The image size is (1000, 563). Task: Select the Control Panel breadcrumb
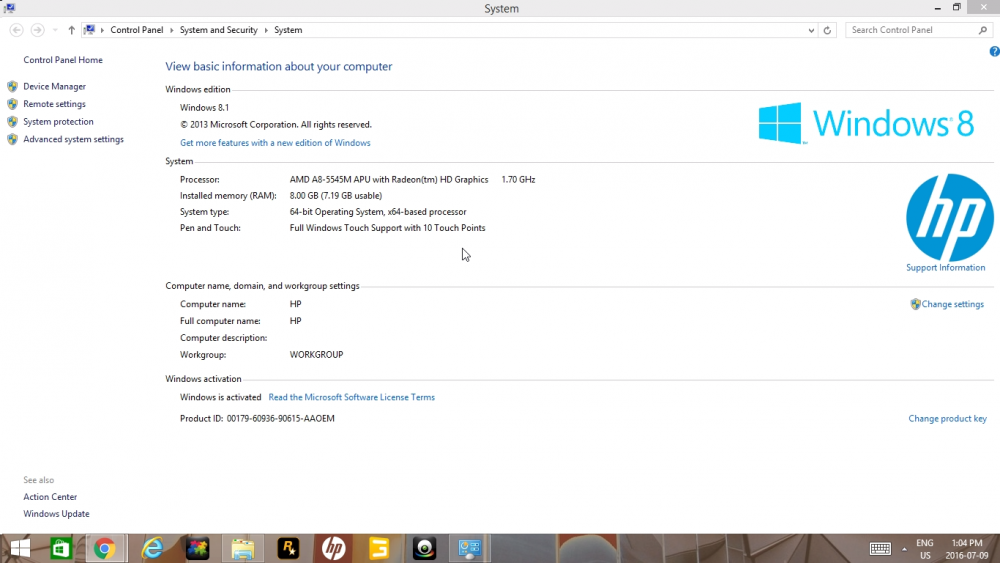pyautogui.click(x=136, y=30)
